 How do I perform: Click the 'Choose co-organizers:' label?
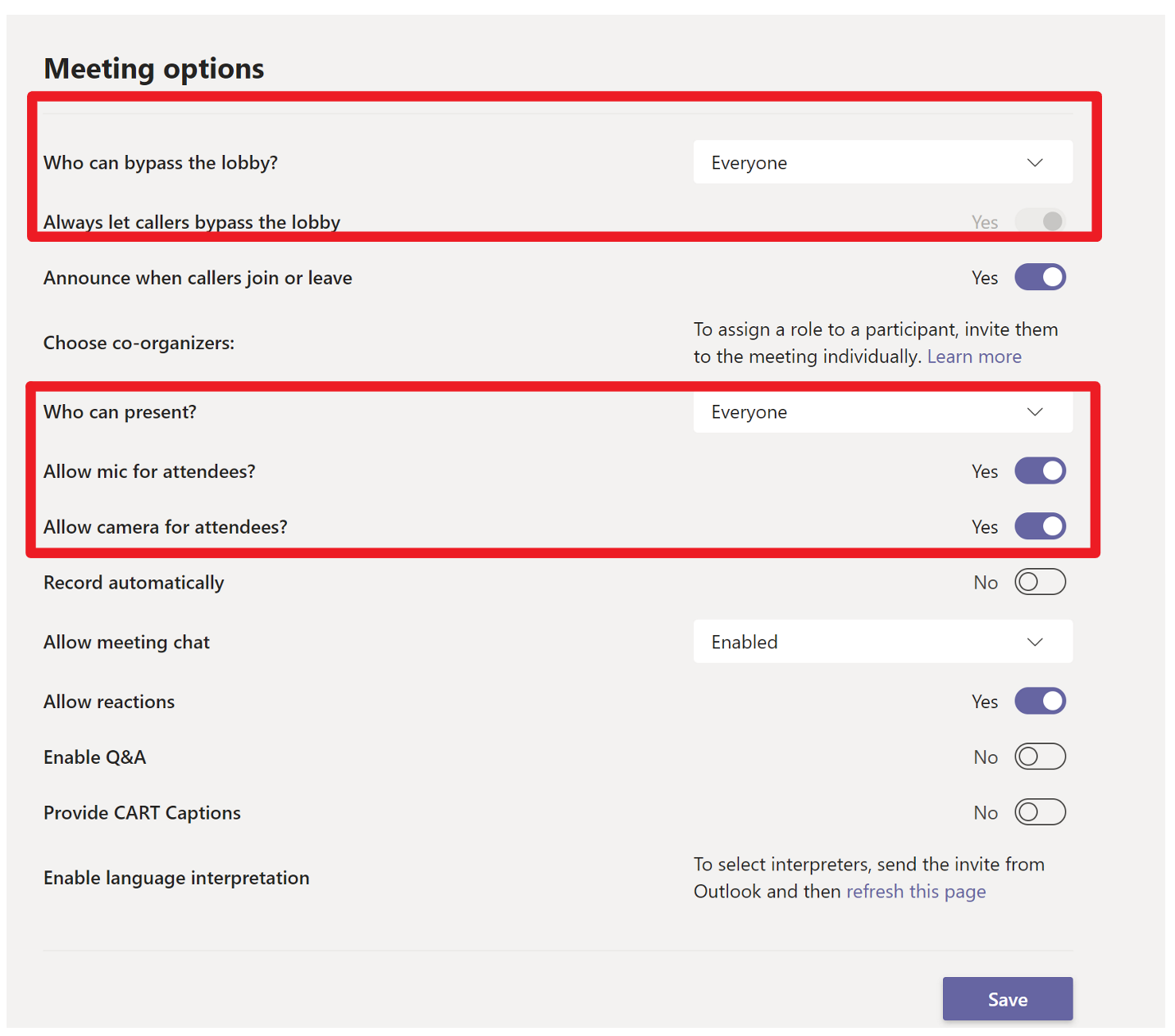pos(139,343)
